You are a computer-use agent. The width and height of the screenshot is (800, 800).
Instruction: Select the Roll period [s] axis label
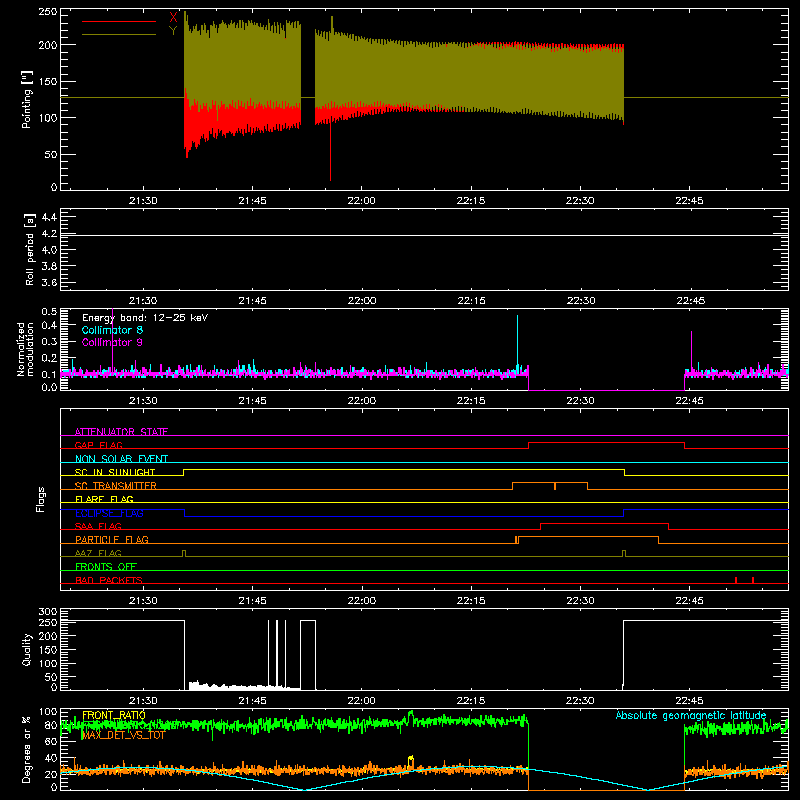(x=30, y=249)
